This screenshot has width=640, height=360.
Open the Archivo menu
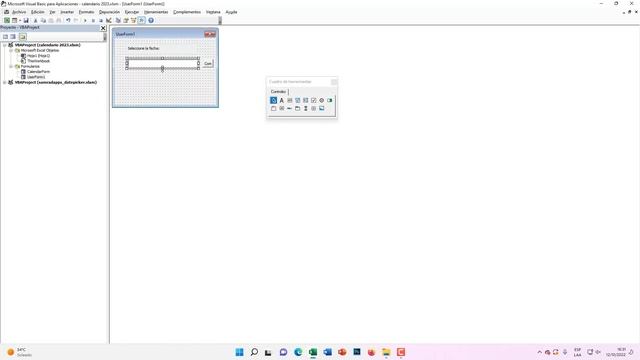coord(19,12)
